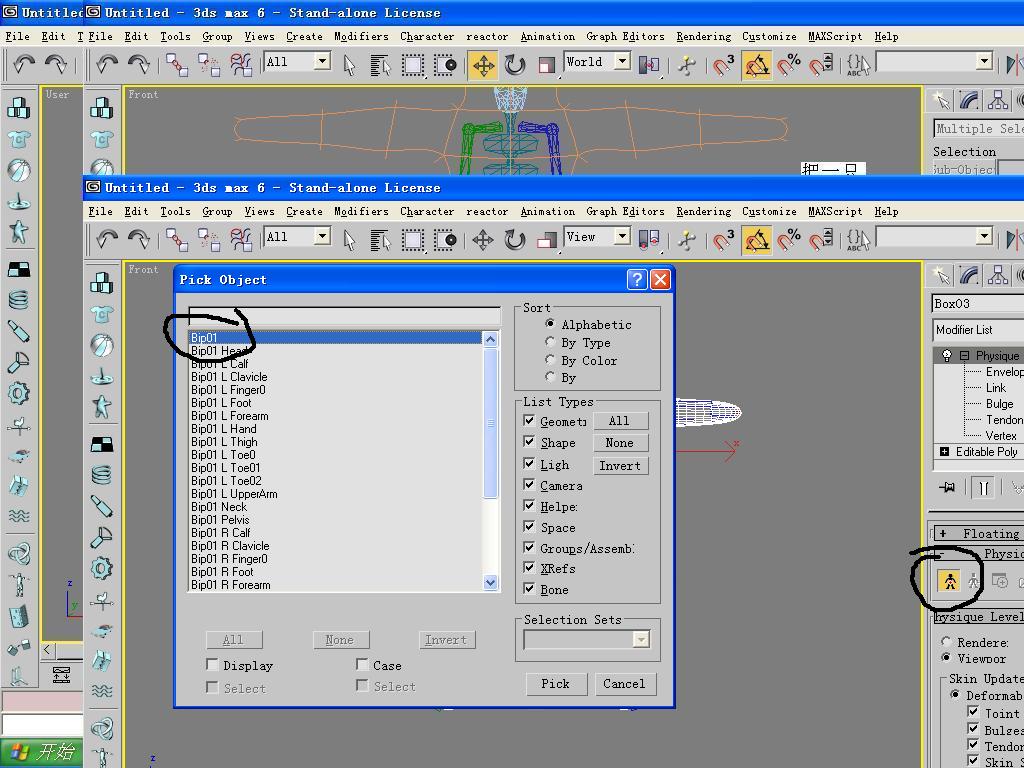The image size is (1024, 768).
Task: Uncheck Bone in List Types
Action: [530, 589]
